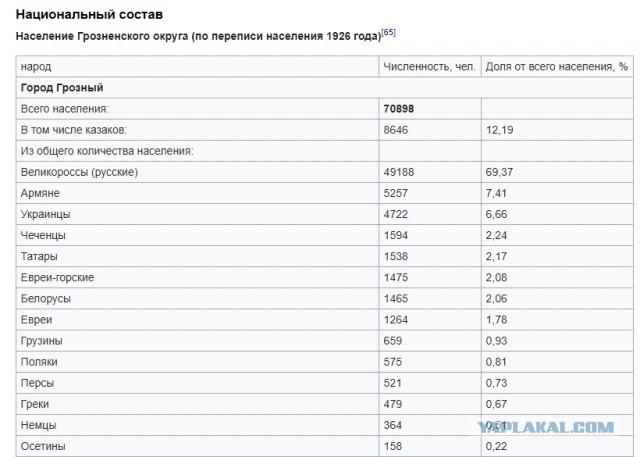Click the value 1475
The image size is (640, 457).
[x=396, y=277]
